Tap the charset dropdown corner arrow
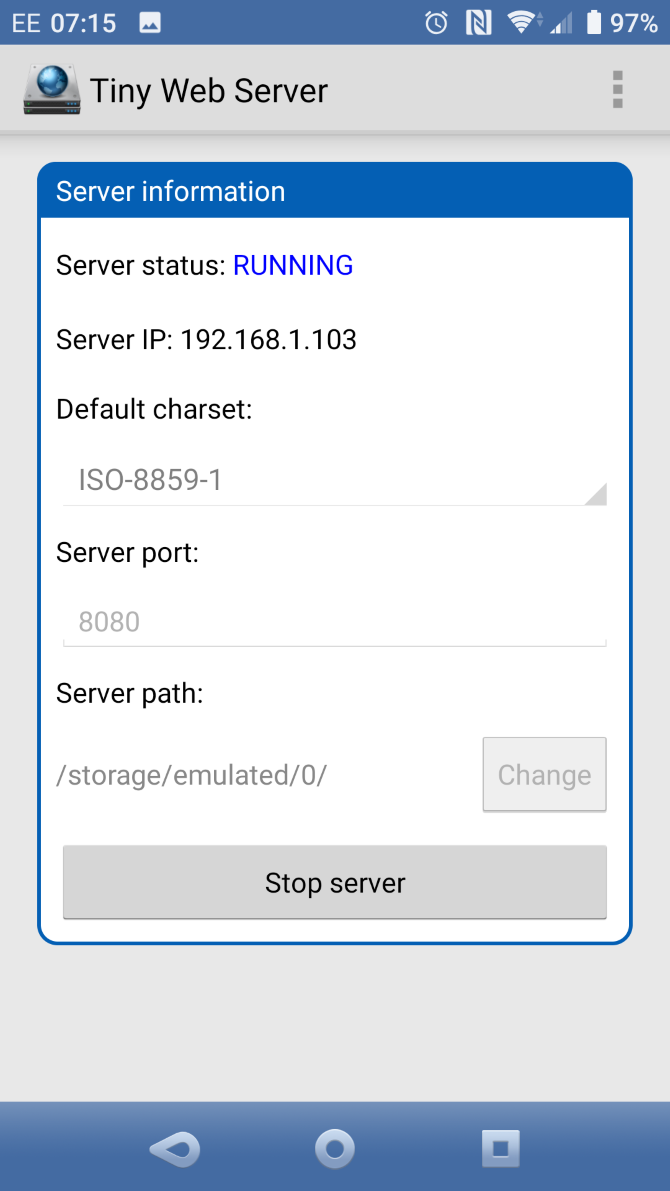The width and height of the screenshot is (670, 1191). click(597, 492)
